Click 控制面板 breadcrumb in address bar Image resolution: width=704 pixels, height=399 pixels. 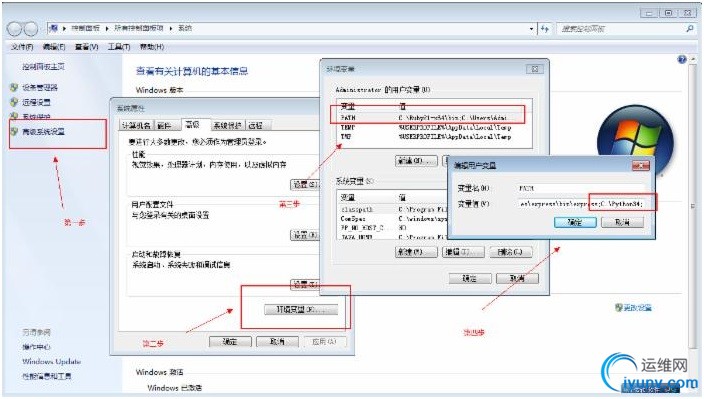click(85, 28)
